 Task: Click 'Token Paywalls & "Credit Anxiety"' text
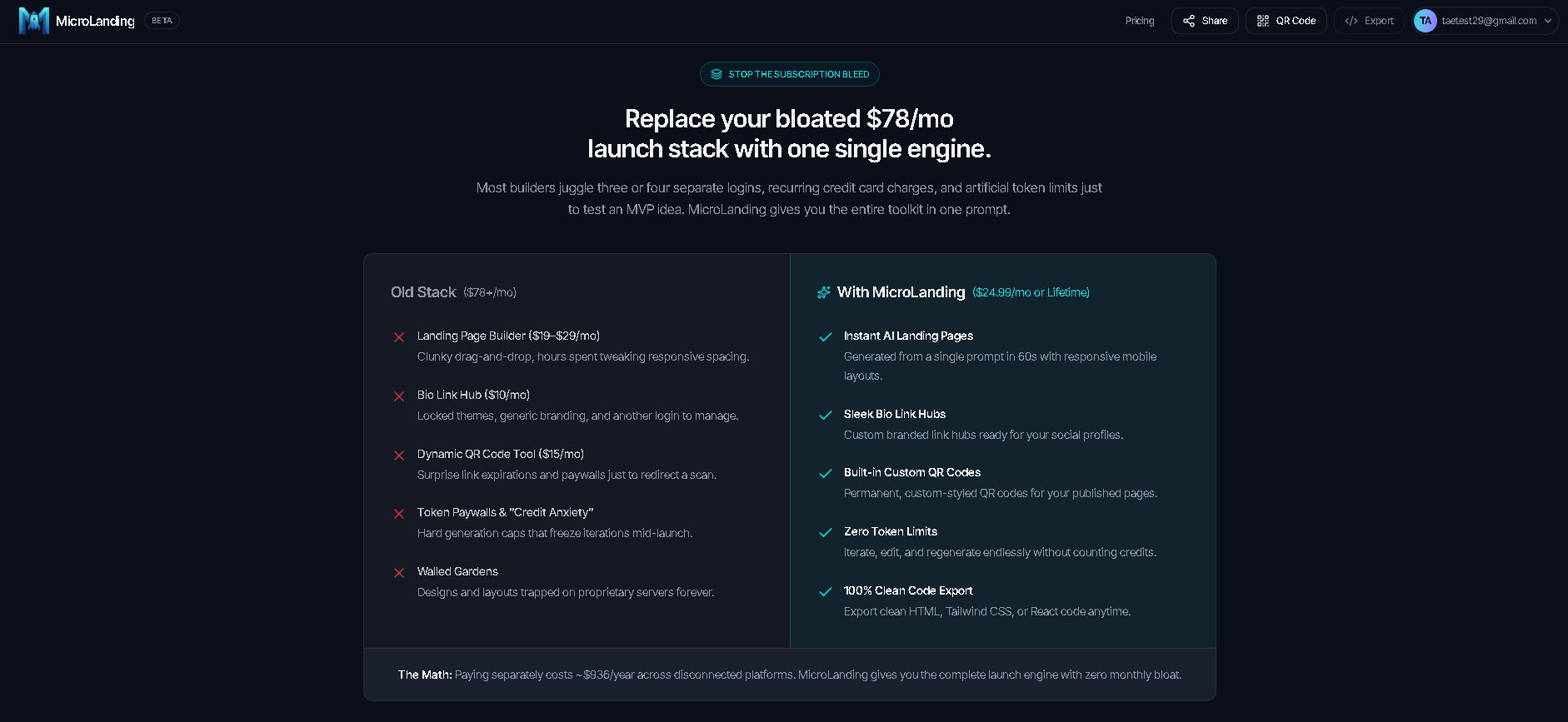pyautogui.click(x=506, y=512)
